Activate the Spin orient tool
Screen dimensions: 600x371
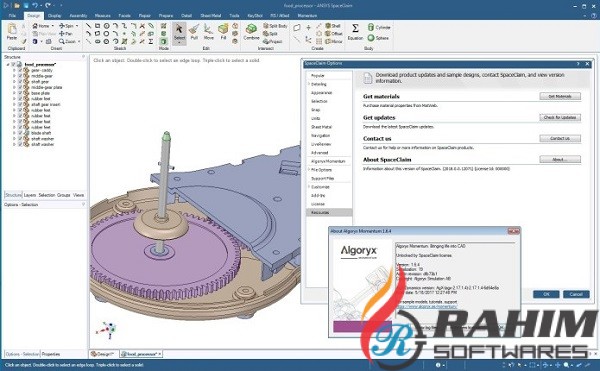click(66, 26)
